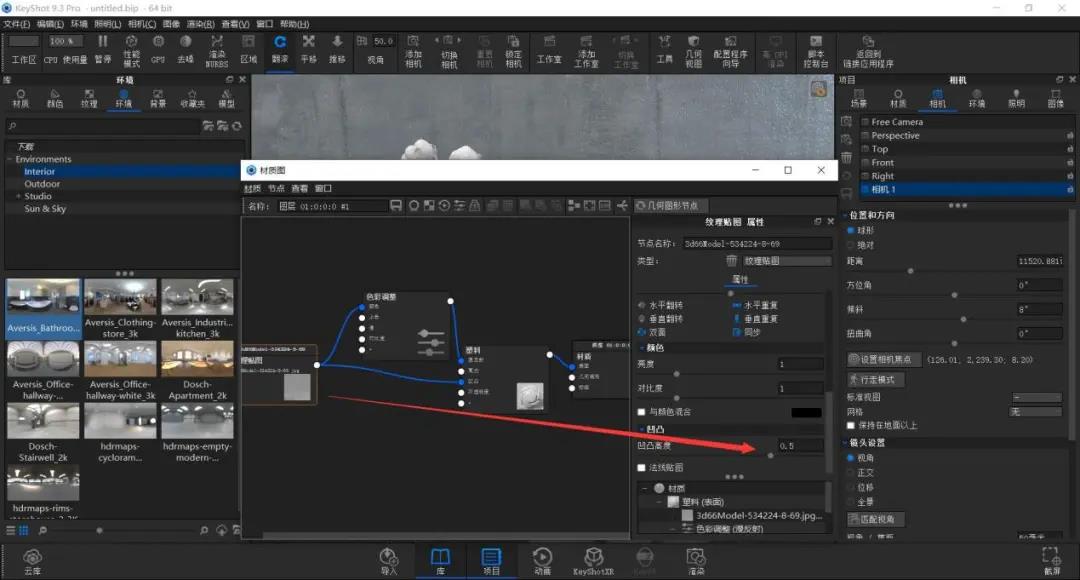Viewport: 1080px width, 580px height.
Task: Switch to the 材质 tab in library panel
Action: [x=21, y=98]
